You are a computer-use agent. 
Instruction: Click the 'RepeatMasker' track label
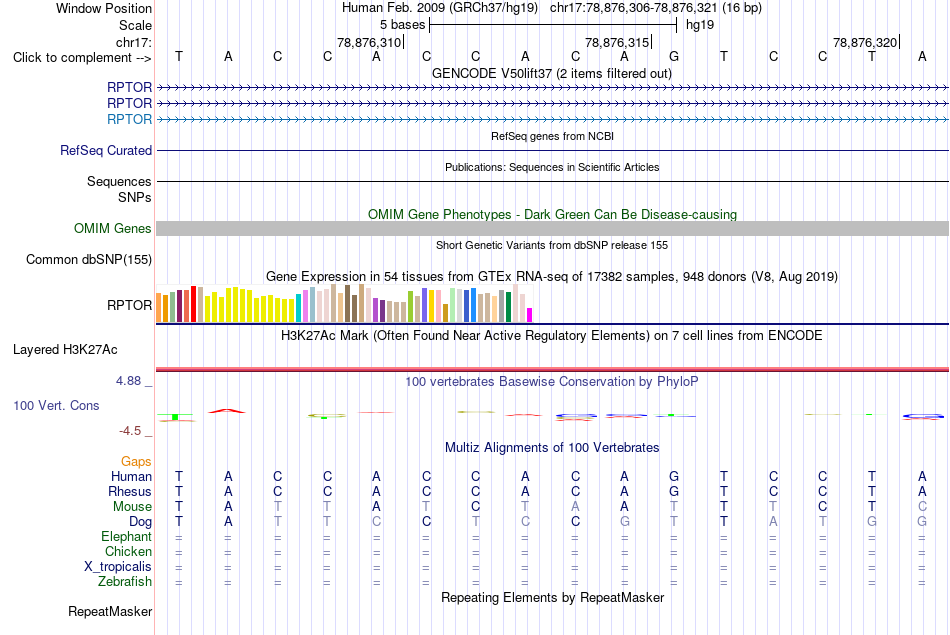coord(110,612)
